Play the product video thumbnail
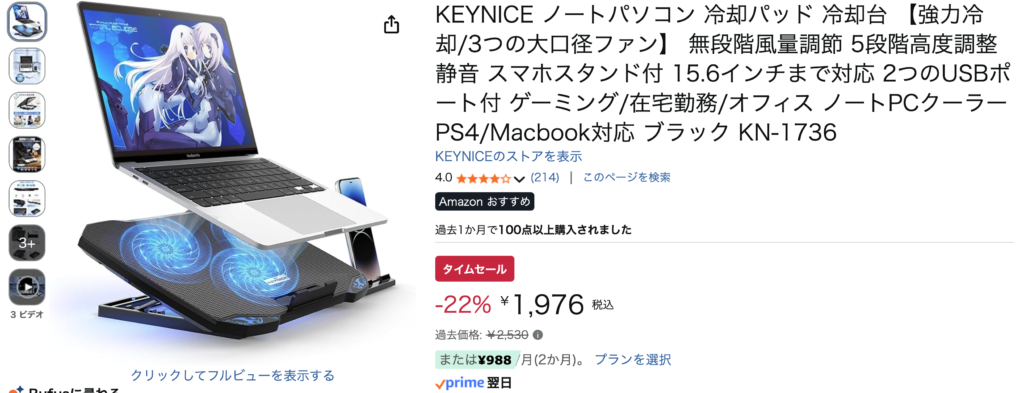Viewport: 1024px width, 393px height. coord(27,287)
